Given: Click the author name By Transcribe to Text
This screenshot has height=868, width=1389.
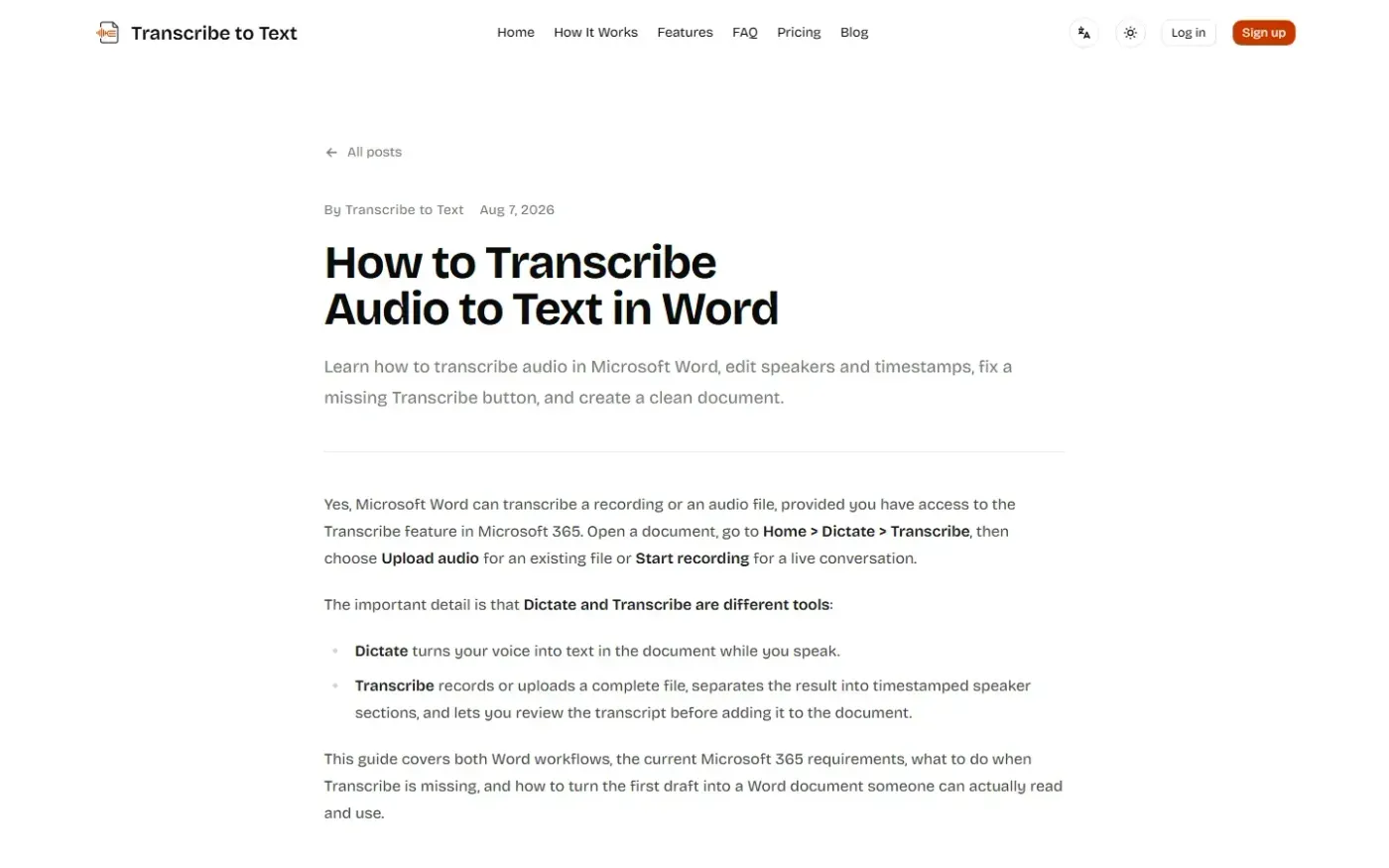Looking at the screenshot, I should coord(394,210).
